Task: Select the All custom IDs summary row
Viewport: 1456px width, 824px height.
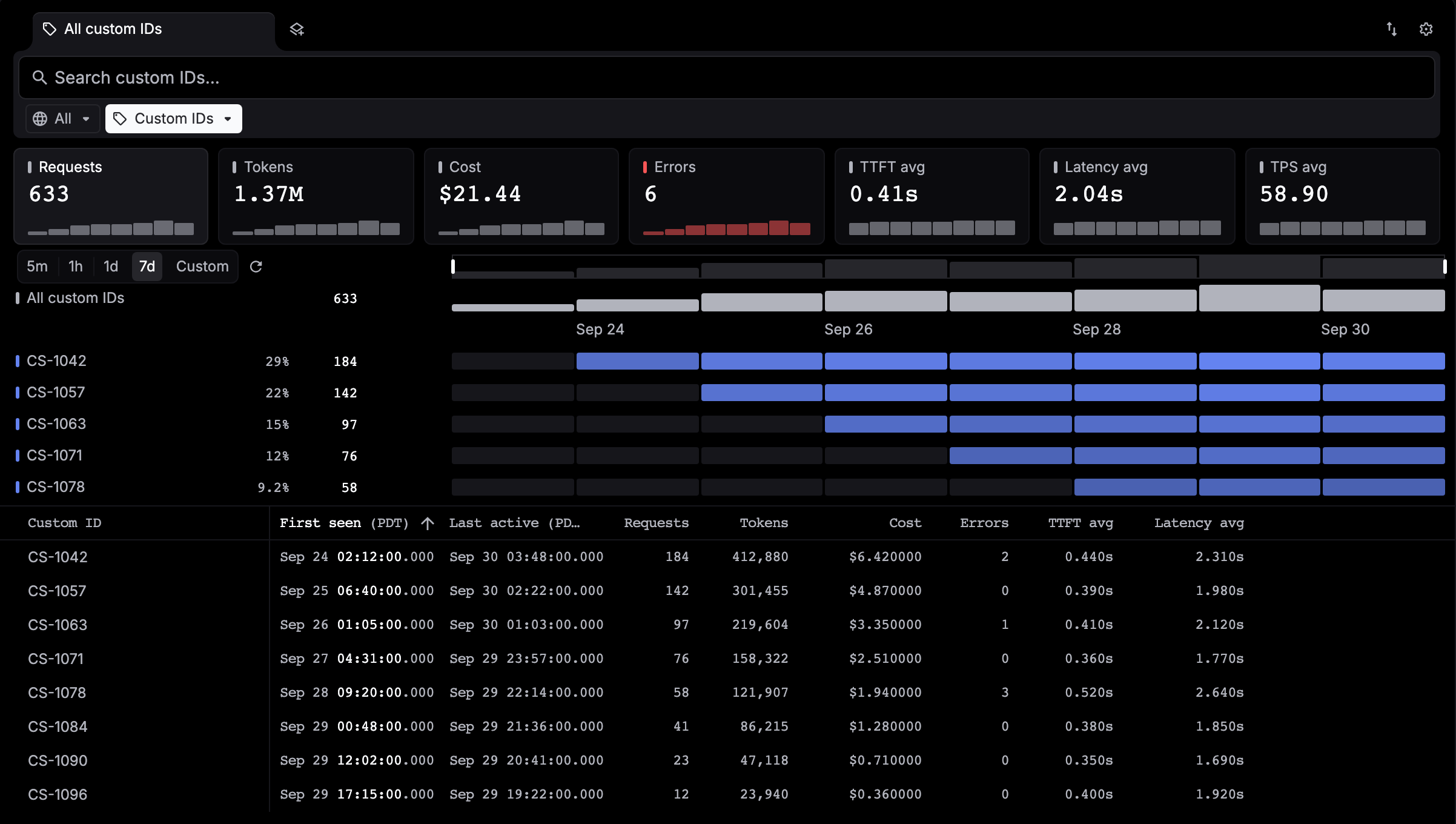Action: click(187, 298)
